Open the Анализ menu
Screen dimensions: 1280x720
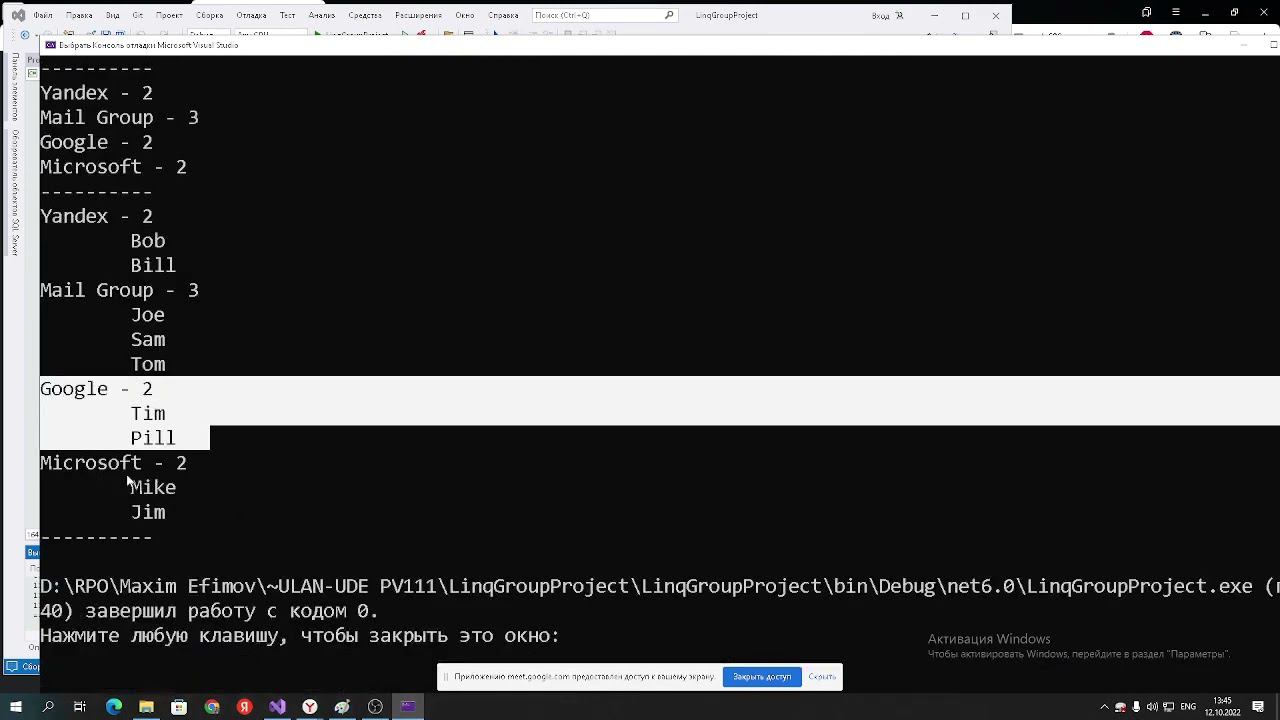pyautogui.click(x=322, y=15)
